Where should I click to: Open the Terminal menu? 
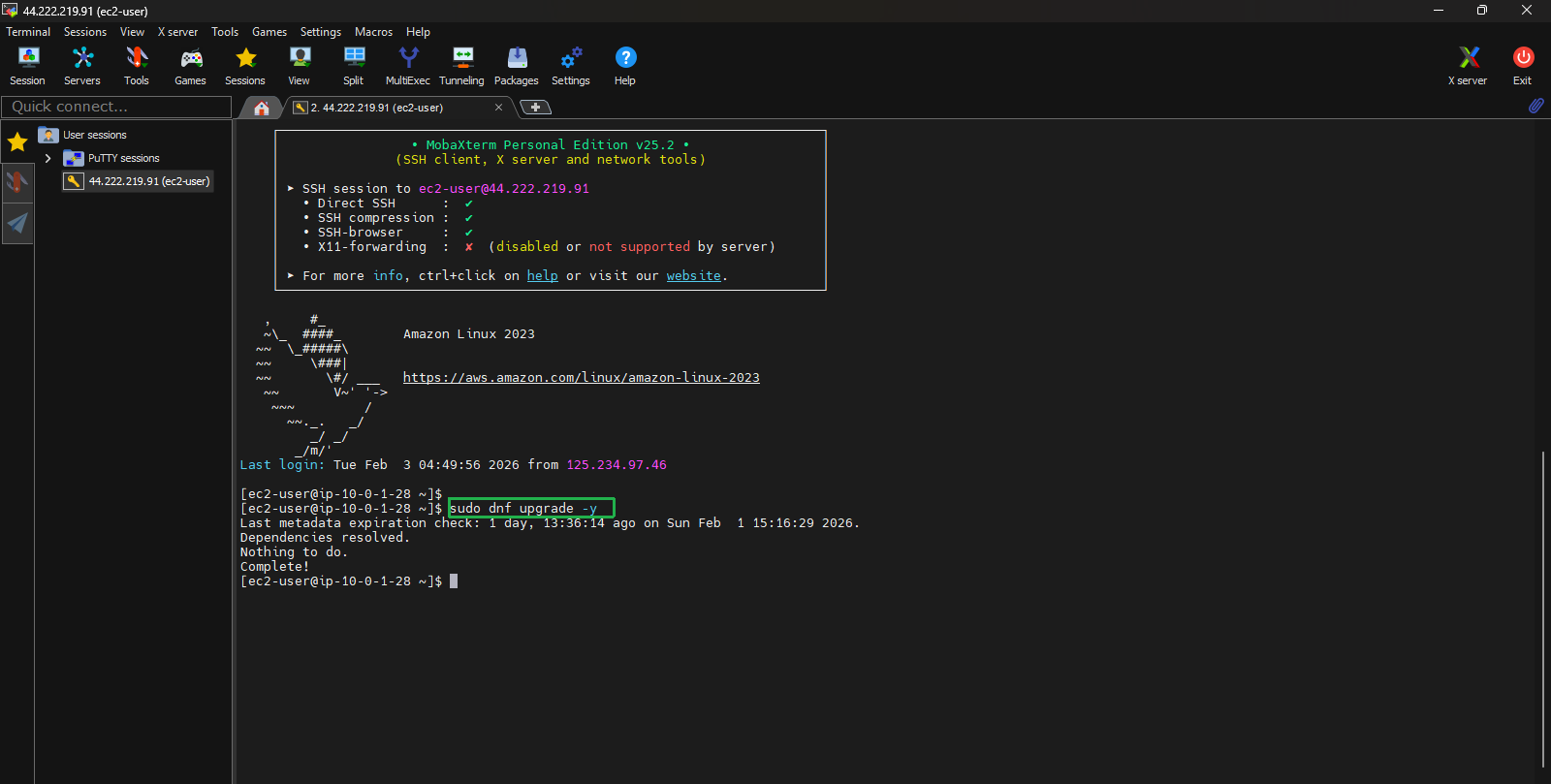(x=28, y=32)
